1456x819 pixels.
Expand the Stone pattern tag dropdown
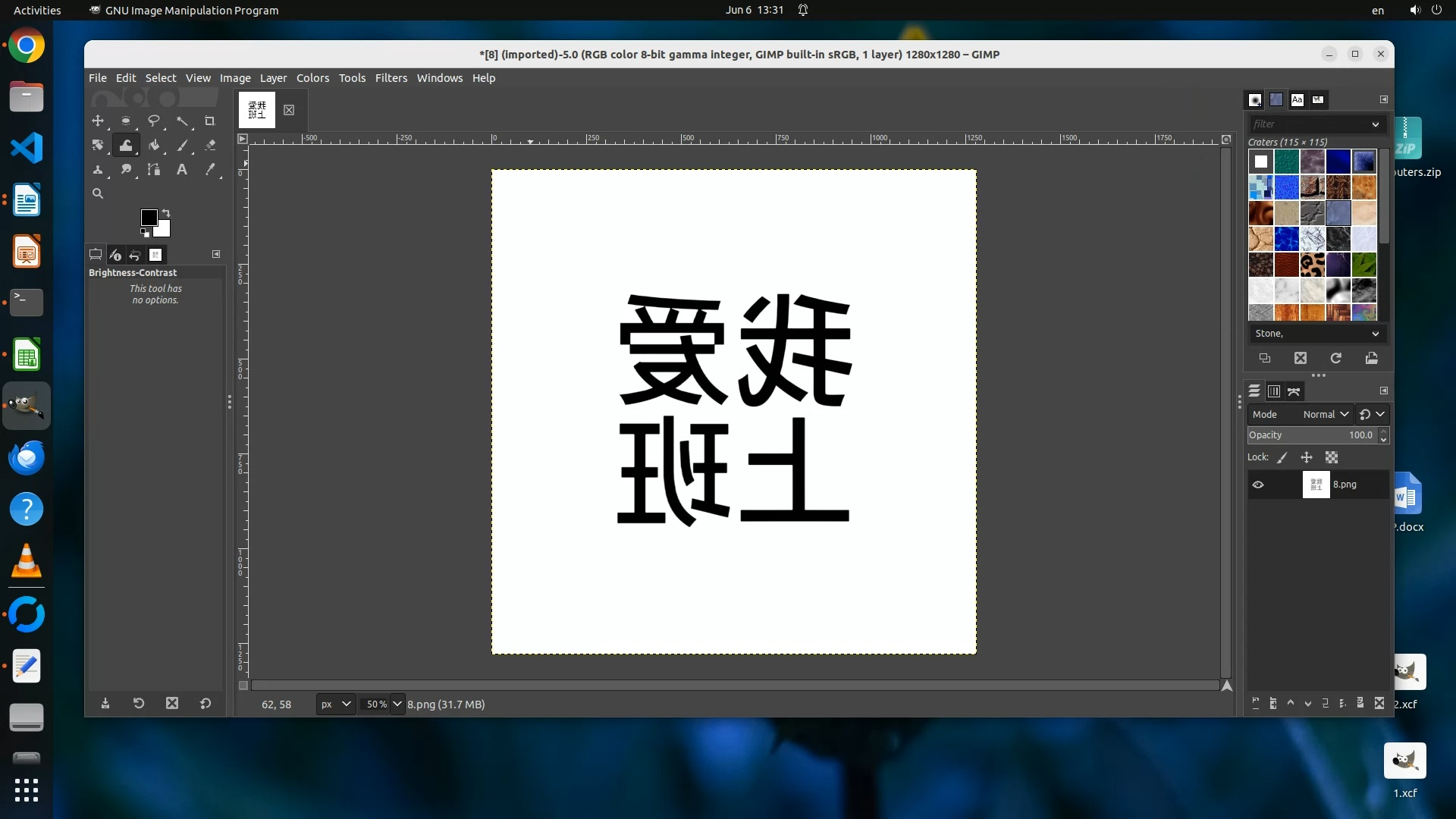(x=1375, y=334)
